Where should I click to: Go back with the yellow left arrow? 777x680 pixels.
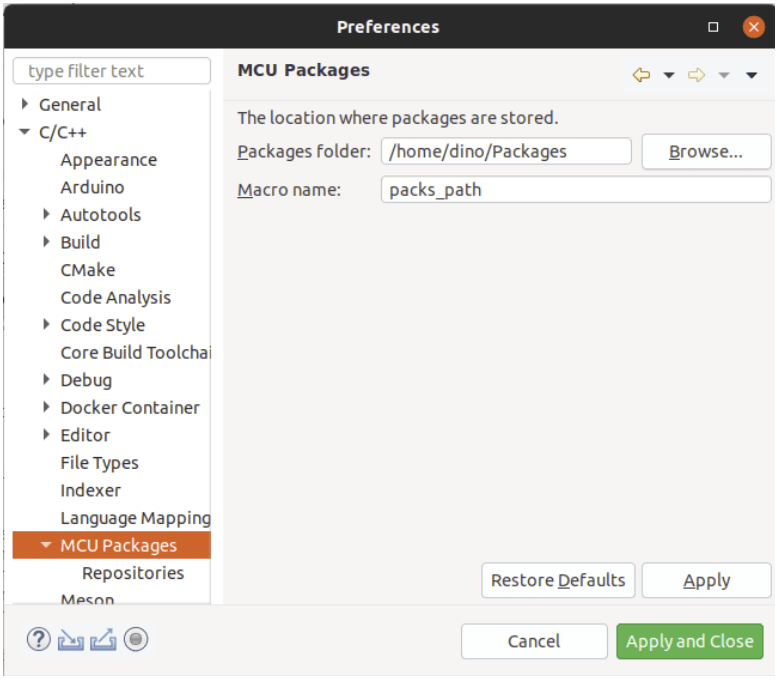(642, 75)
